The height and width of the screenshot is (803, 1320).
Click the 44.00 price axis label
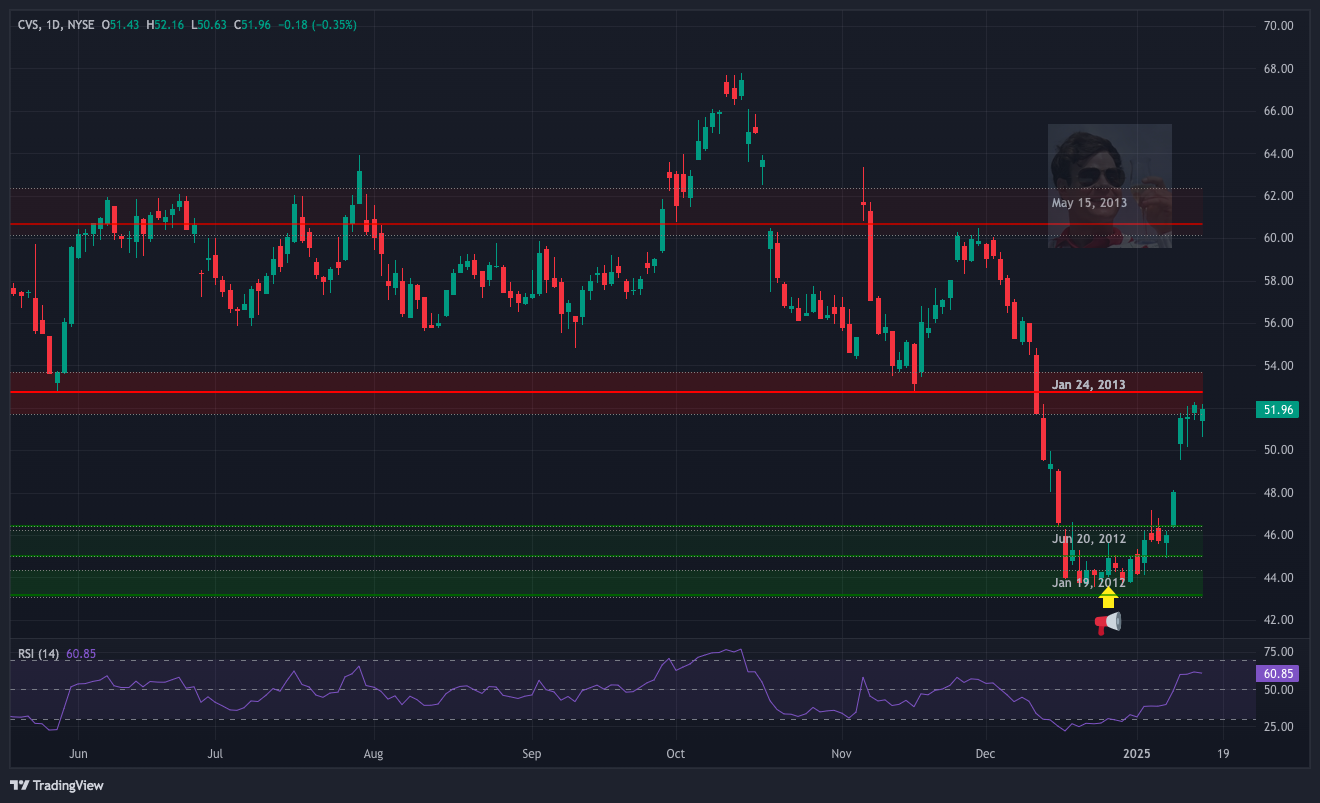pyautogui.click(x=1279, y=578)
